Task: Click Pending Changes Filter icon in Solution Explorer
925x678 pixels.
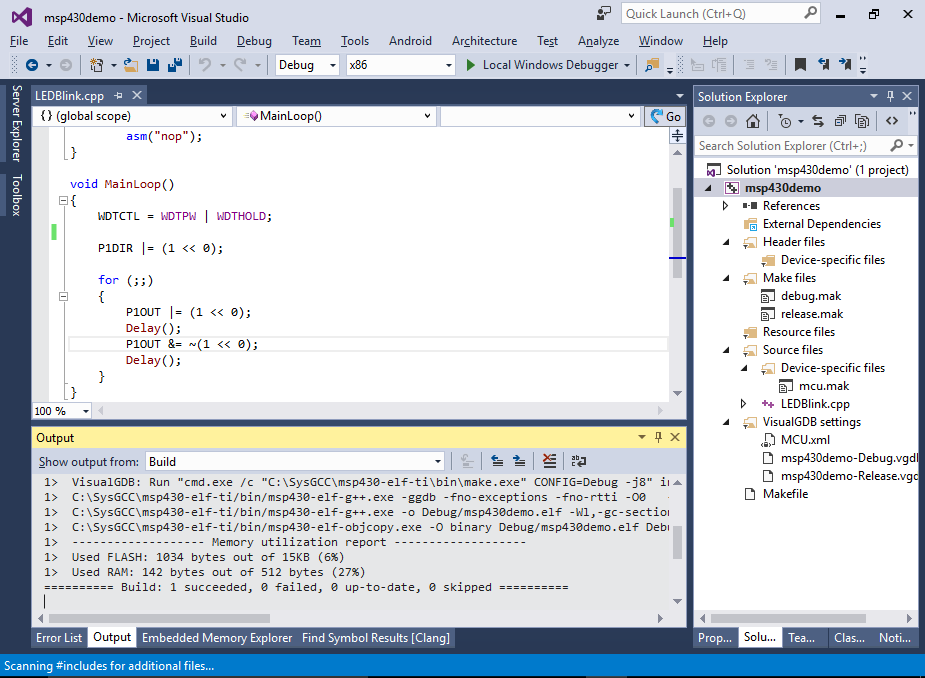Action: coord(785,122)
